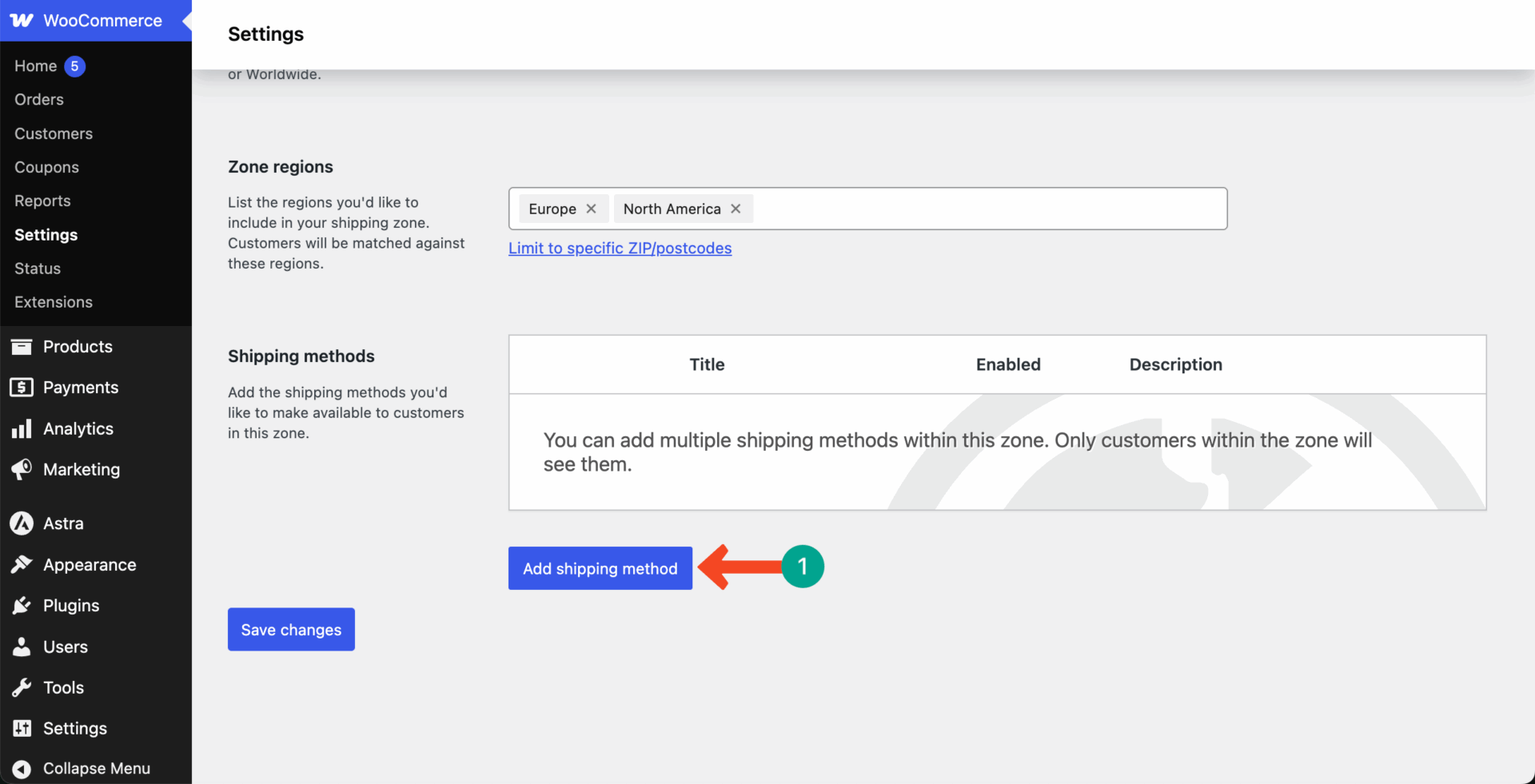Click the Description column header
The image size is (1535, 784).
tap(1176, 364)
